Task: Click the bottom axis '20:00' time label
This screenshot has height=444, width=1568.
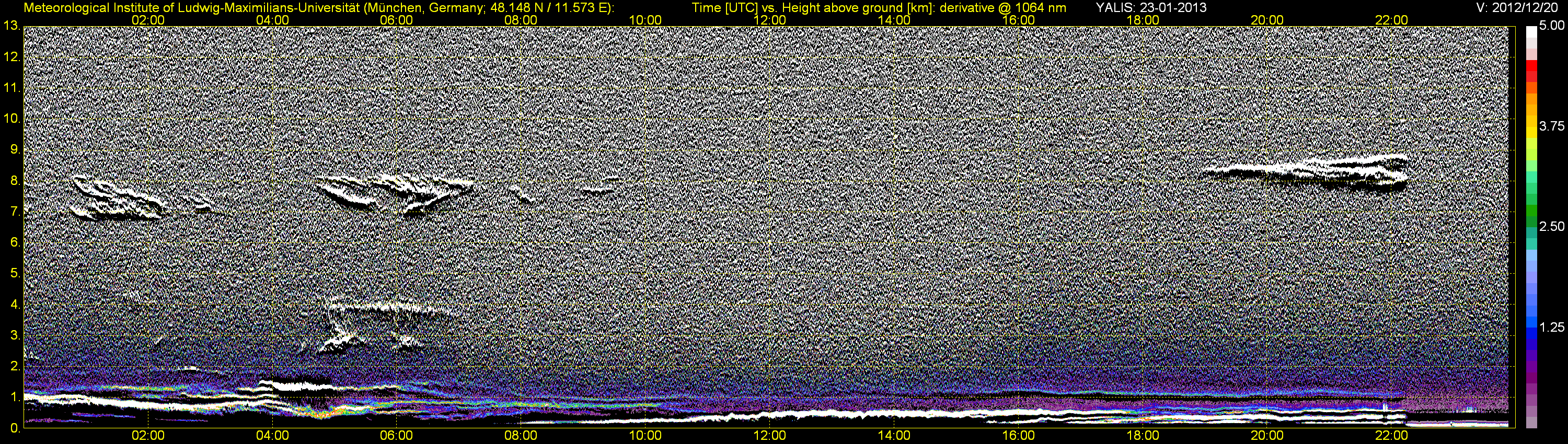Action: (1267, 436)
